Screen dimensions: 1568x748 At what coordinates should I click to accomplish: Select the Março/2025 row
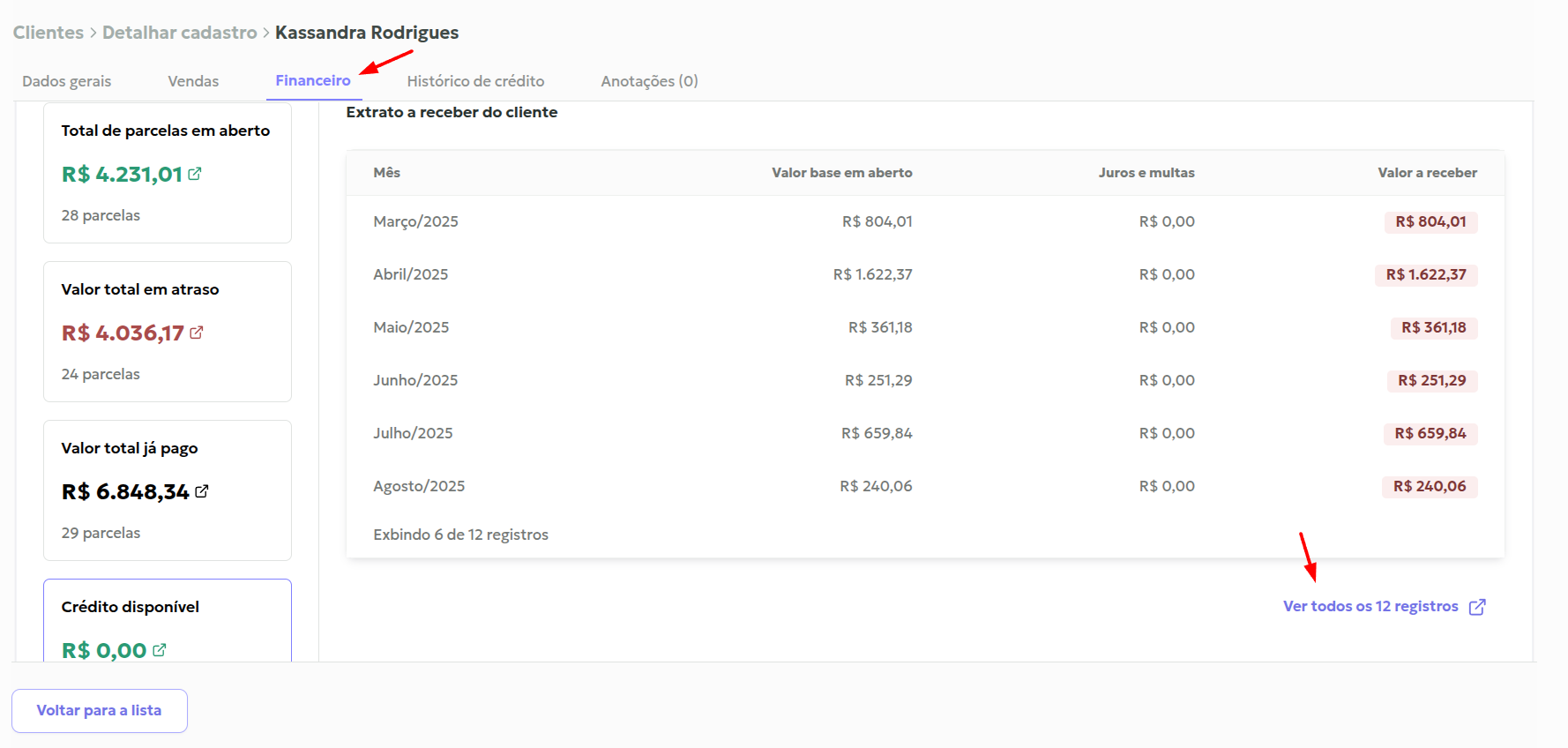(x=415, y=221)
